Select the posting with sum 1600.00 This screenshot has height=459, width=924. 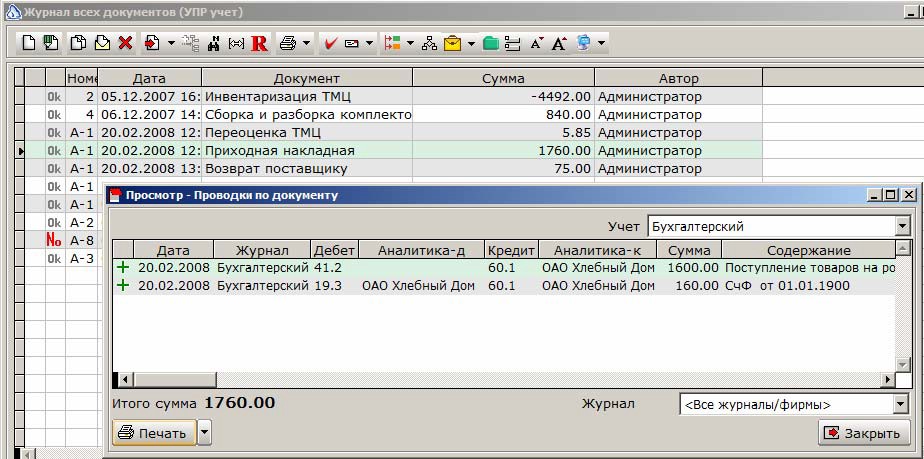(x=504, y=268)
